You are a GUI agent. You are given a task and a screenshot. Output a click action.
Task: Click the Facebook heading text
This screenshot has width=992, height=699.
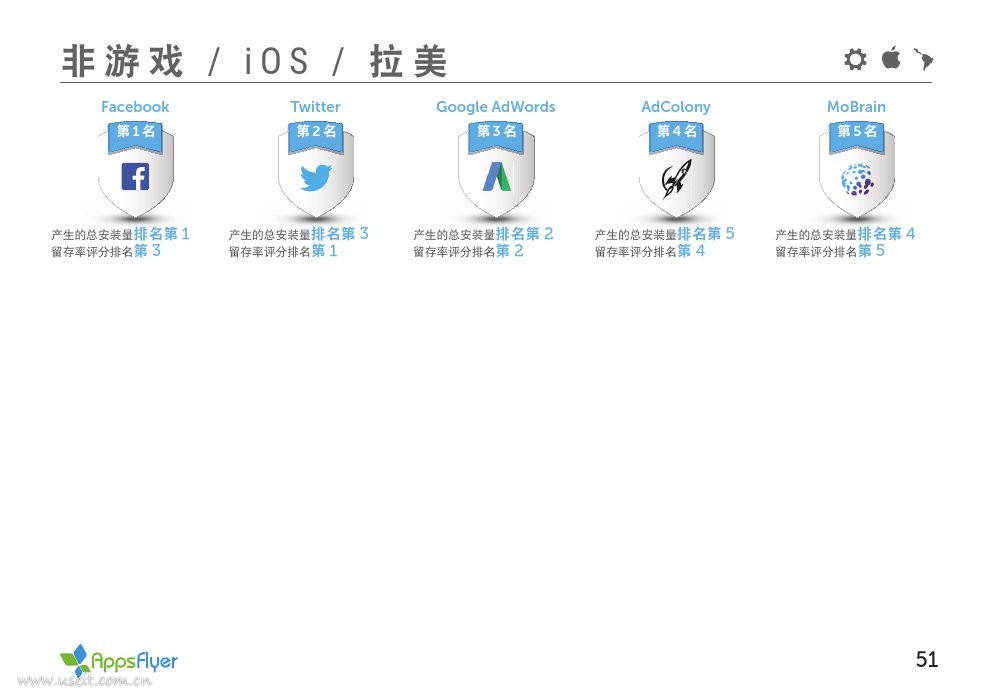[x=135, y=106]
